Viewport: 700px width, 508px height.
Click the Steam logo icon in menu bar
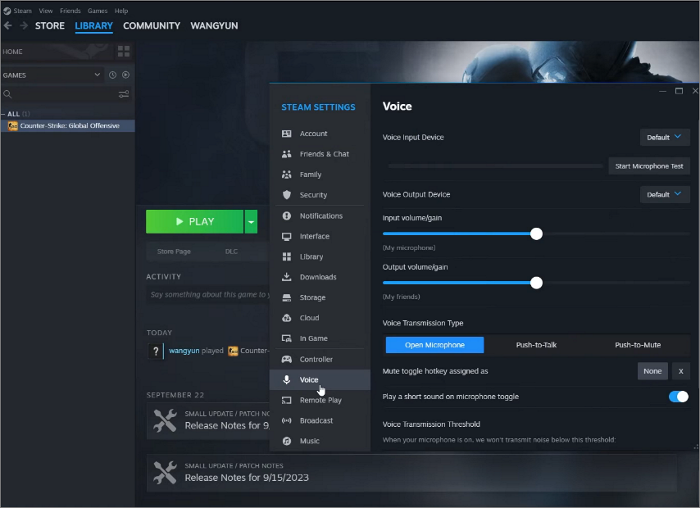(x=7, y=11)
